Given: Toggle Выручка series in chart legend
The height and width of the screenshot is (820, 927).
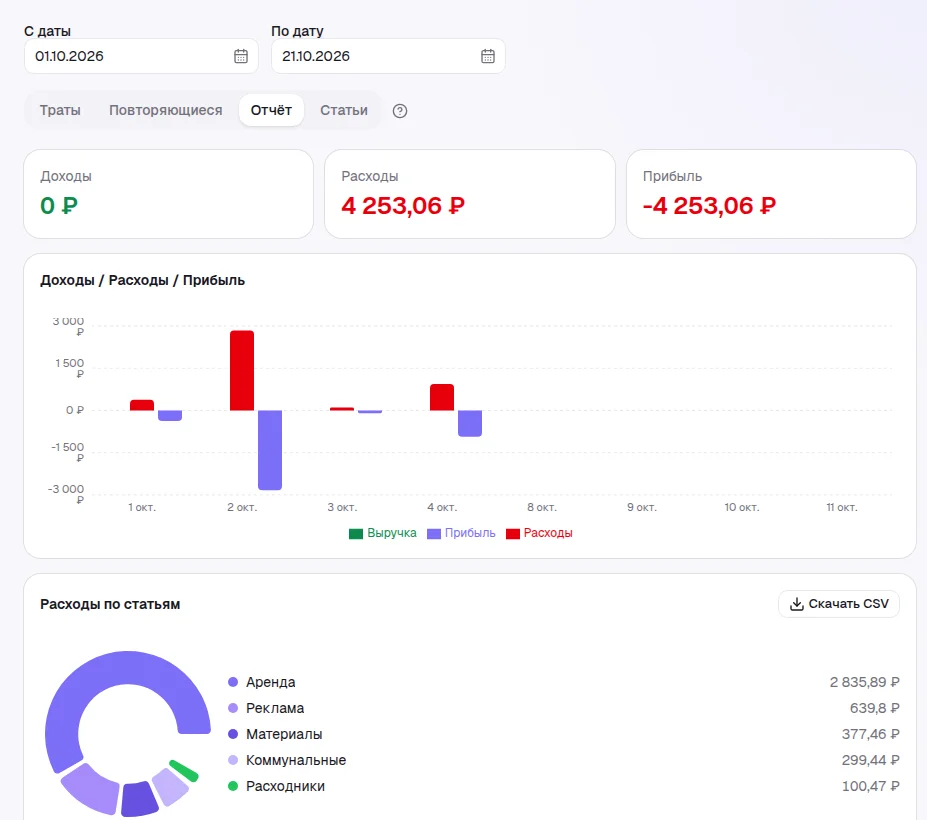Looking at the screenshot, I should [x=383, y=533].
